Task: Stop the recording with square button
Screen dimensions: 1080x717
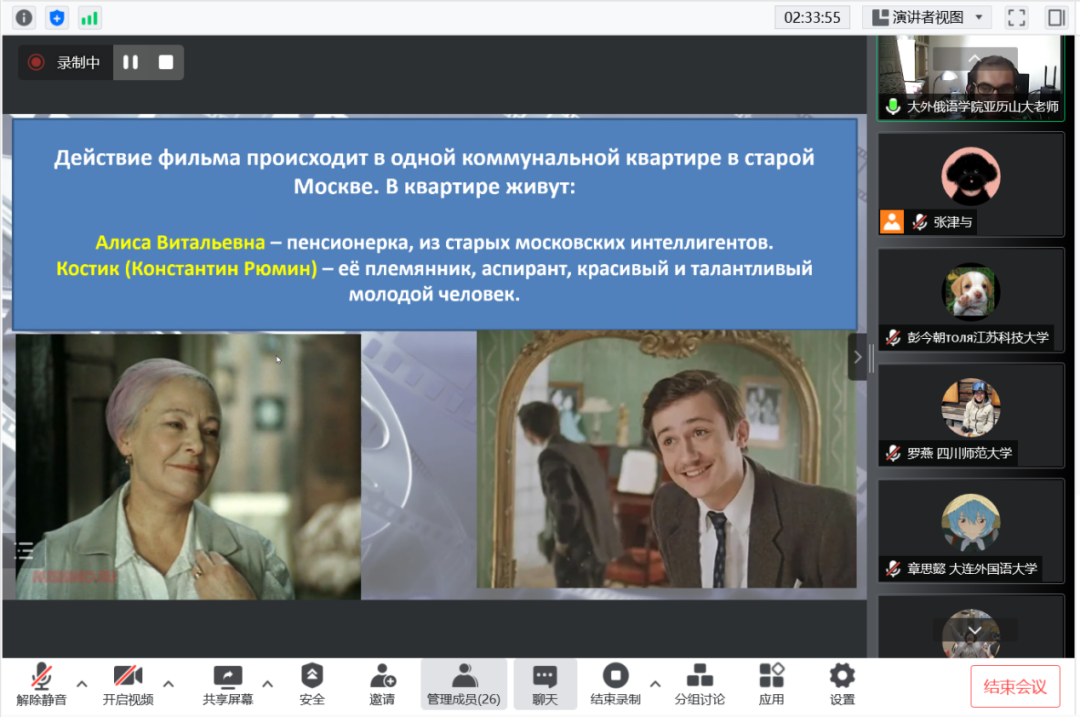Action: click(166, 62)
